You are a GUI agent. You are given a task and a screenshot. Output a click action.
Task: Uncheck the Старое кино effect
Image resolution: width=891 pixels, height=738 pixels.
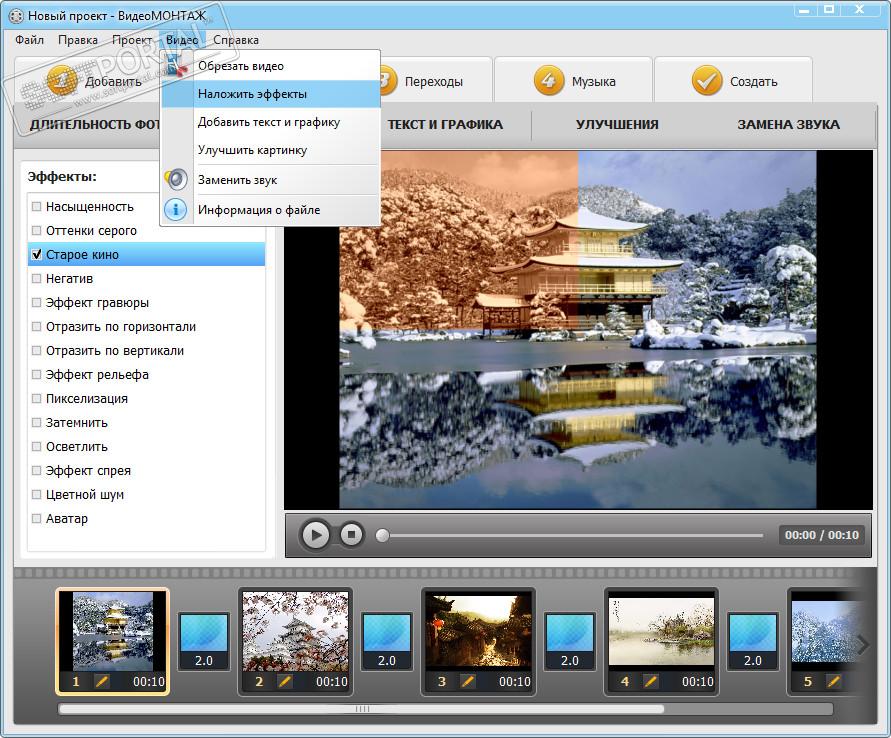(x=37, y=255)
